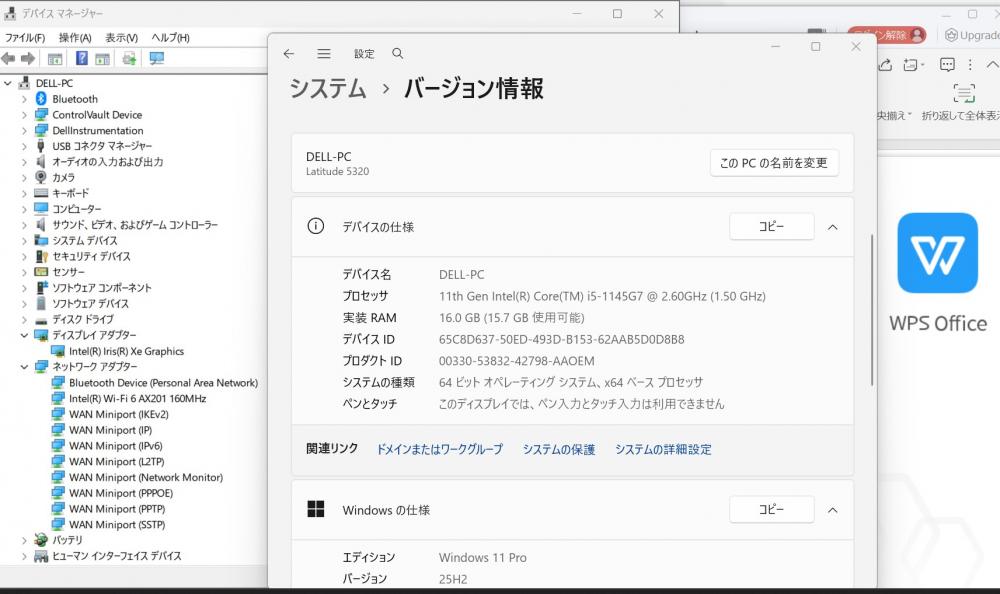1000x594 pixels.
Task: Copy device specs with コピー button
Action: click(x=771, y=227)
